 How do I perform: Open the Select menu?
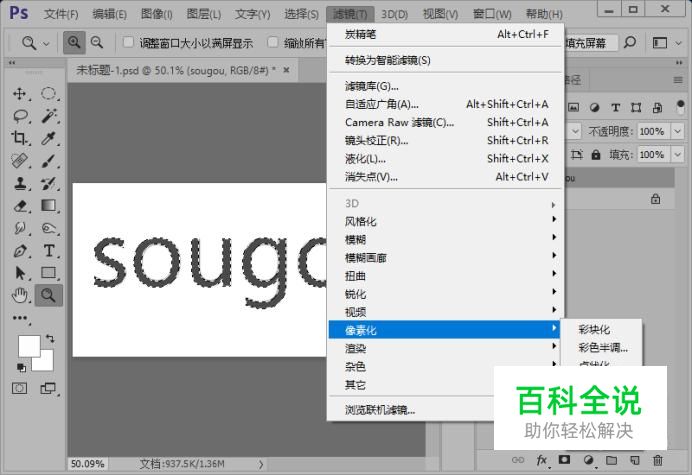[x=301, y=14]
